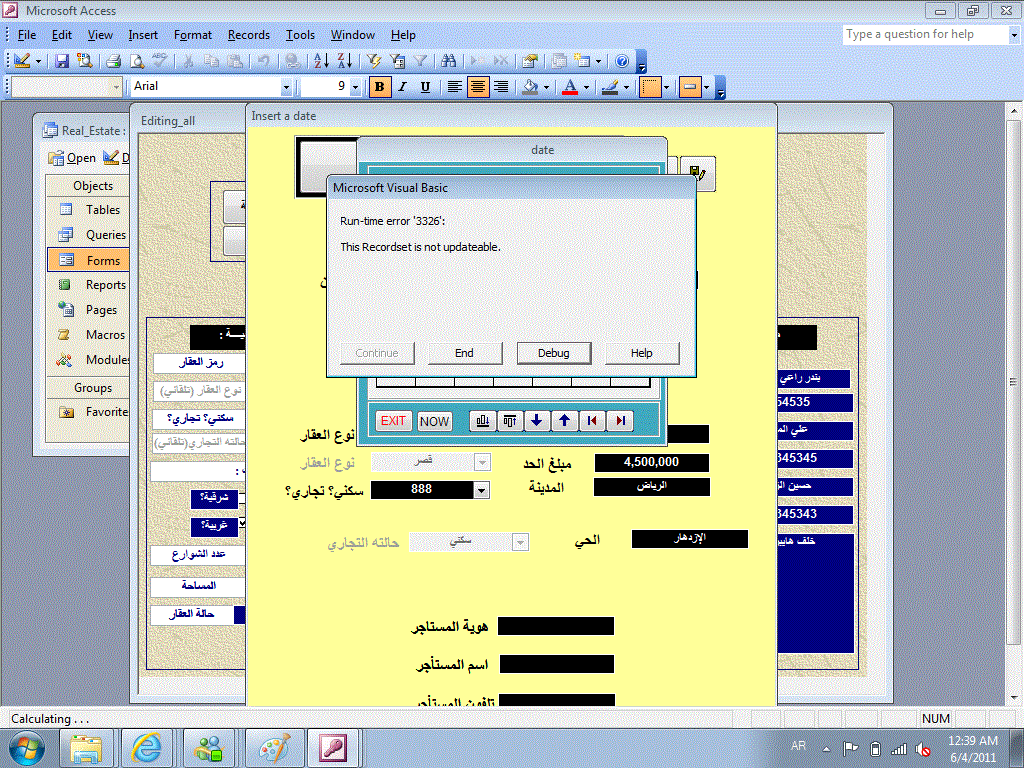This screenshot has height=768, width=1024.
Task: Click the Font Color A button
Action: point(570,86)
